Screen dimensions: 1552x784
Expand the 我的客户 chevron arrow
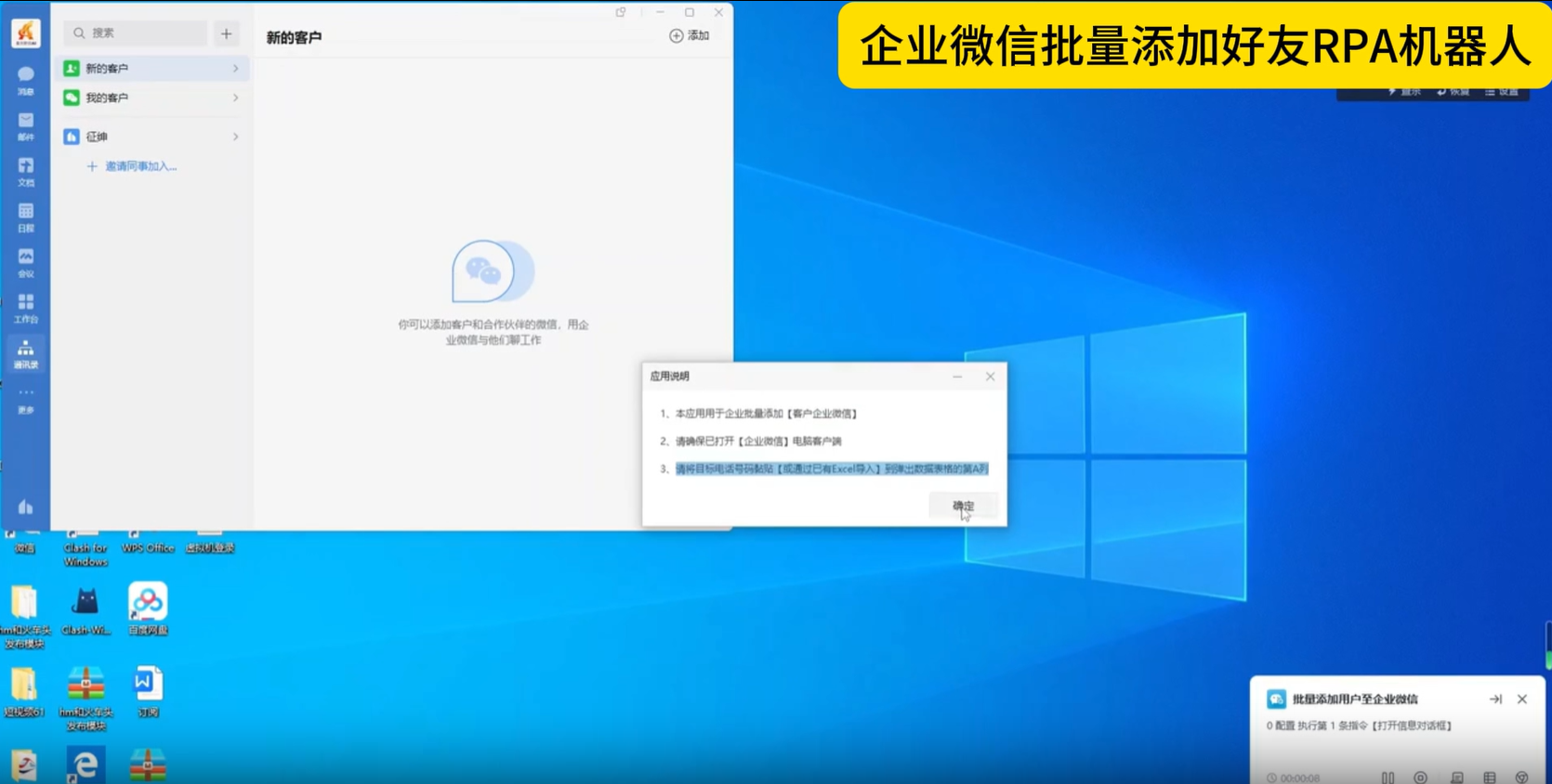(x=235, y=98)
